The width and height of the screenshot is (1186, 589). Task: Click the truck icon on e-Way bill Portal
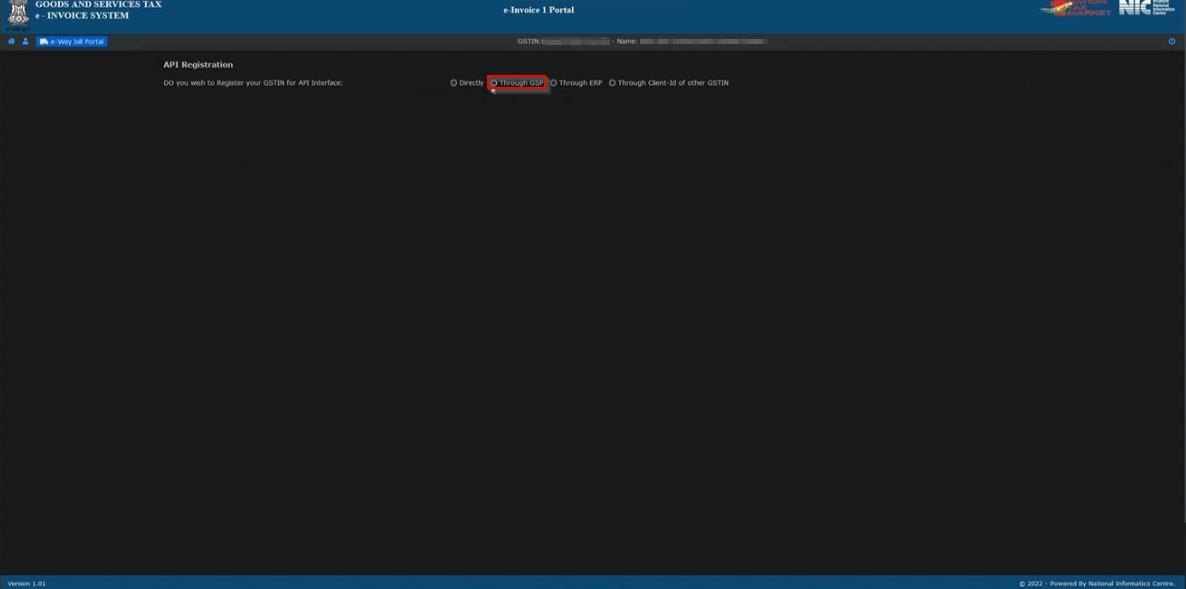coord(44,41)
